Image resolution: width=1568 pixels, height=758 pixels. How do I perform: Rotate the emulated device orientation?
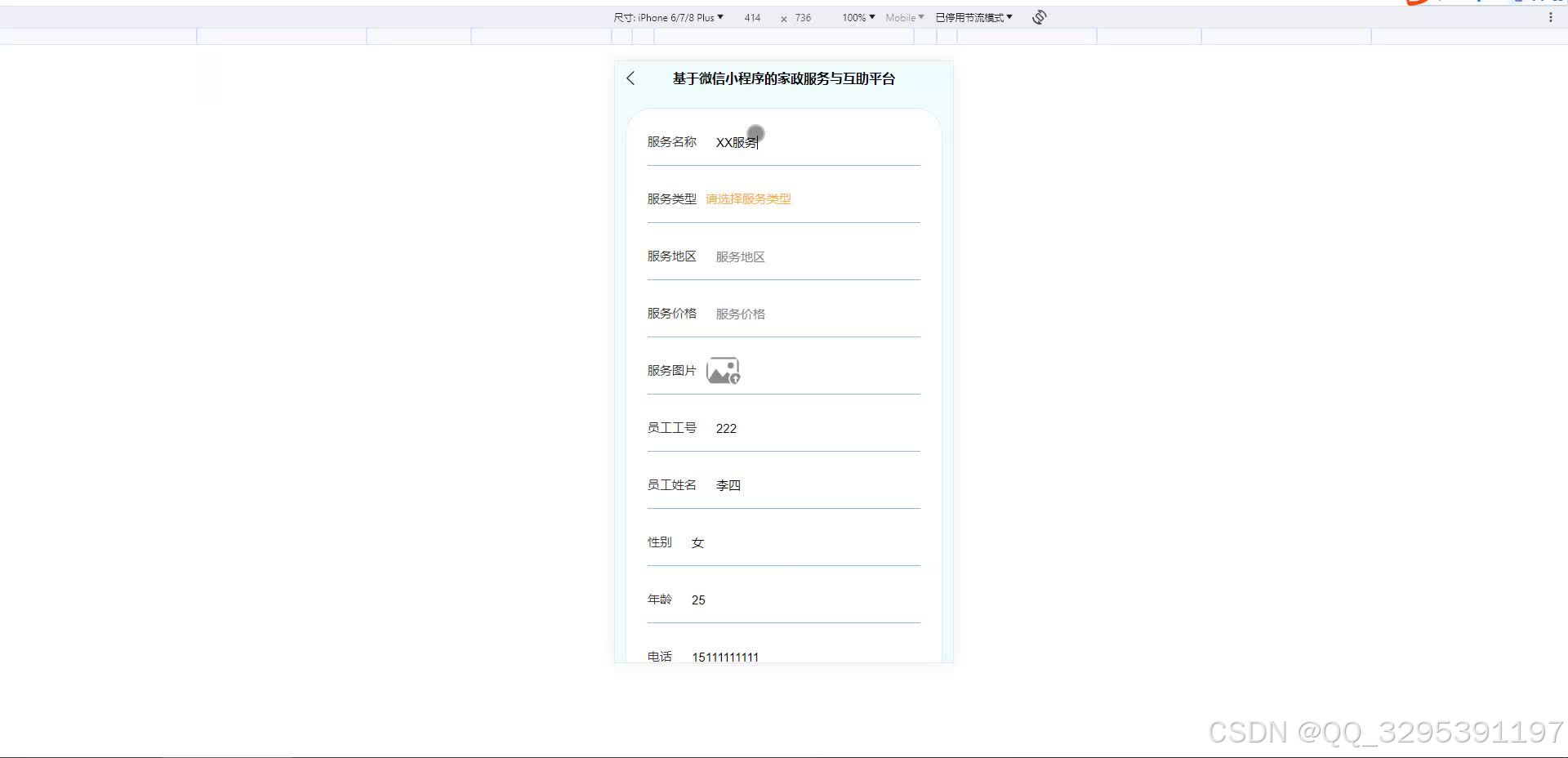(1038, 16)
